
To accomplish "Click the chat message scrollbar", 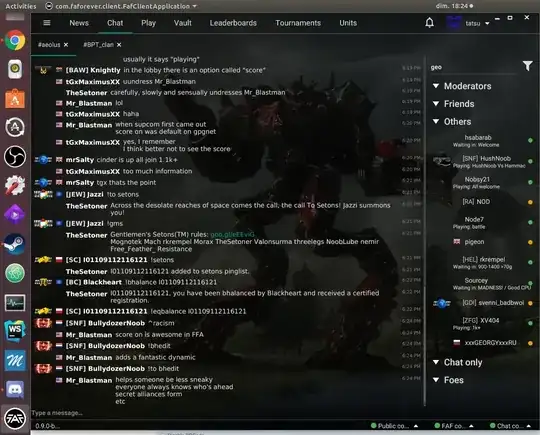I will (x=425, y=231).
